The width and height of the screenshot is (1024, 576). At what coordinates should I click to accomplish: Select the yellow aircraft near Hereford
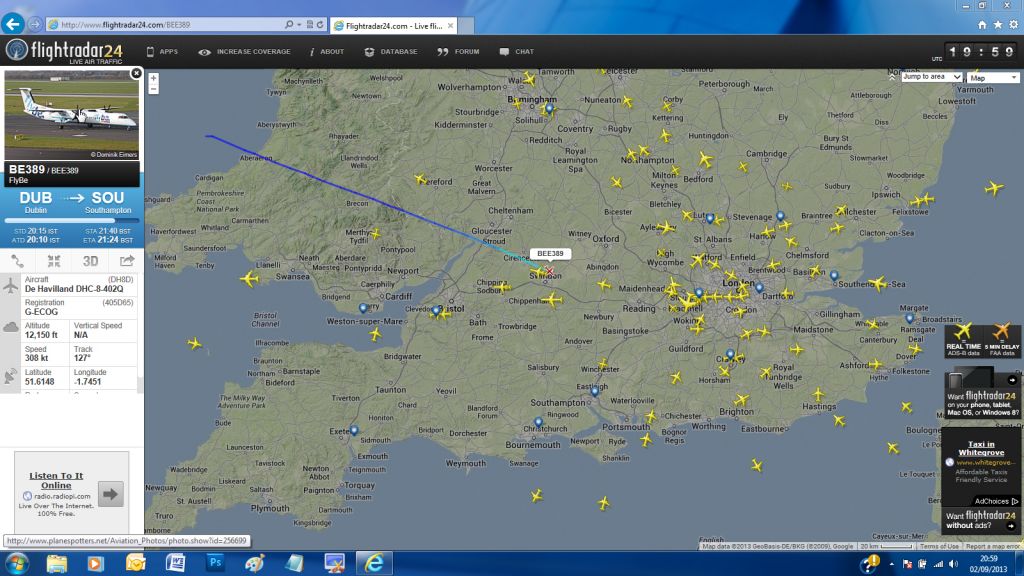(x=421, y=178)
